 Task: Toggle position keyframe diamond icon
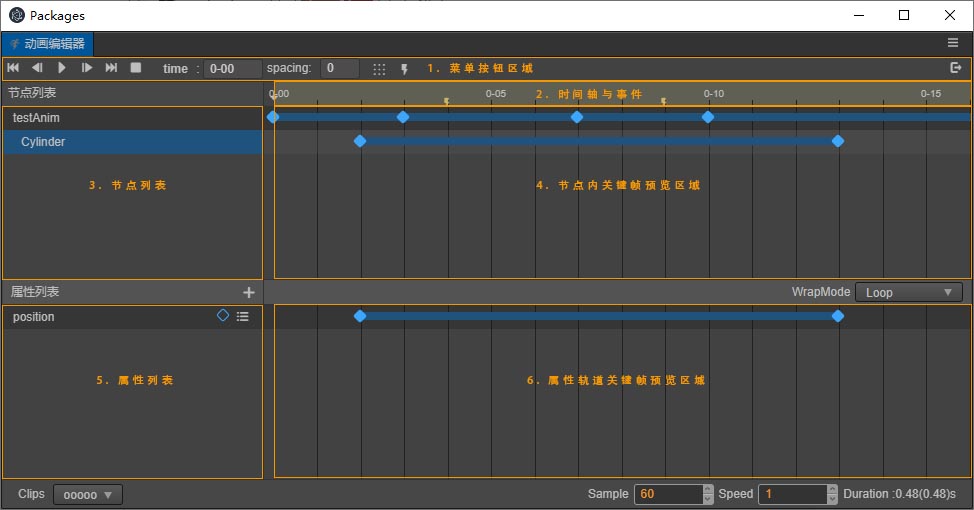click(223, 316)
